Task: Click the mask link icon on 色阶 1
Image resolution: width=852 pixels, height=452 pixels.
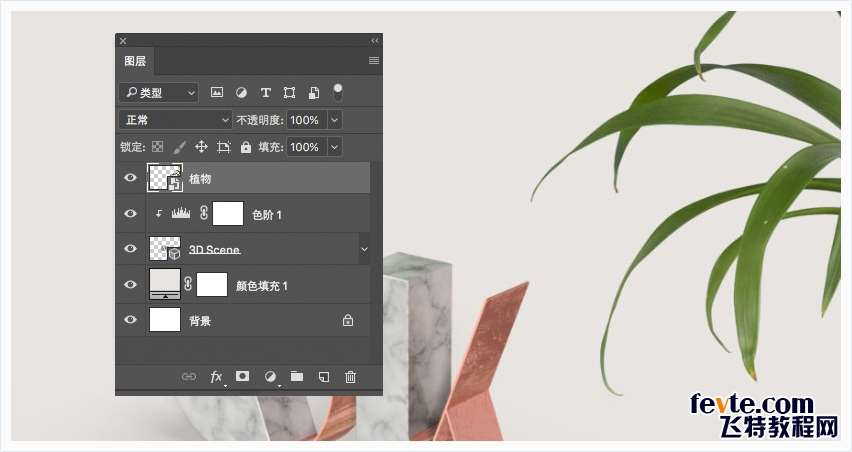Action: (x=204, y=212)
